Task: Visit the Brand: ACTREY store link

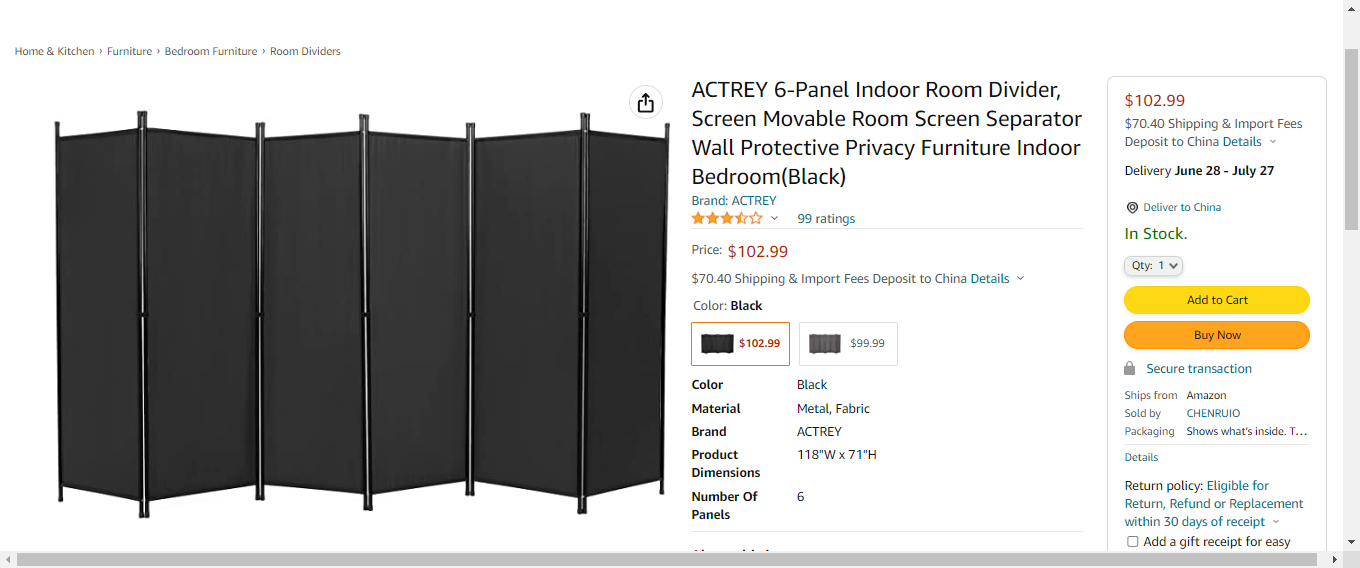Action: [x=734, y=201]
